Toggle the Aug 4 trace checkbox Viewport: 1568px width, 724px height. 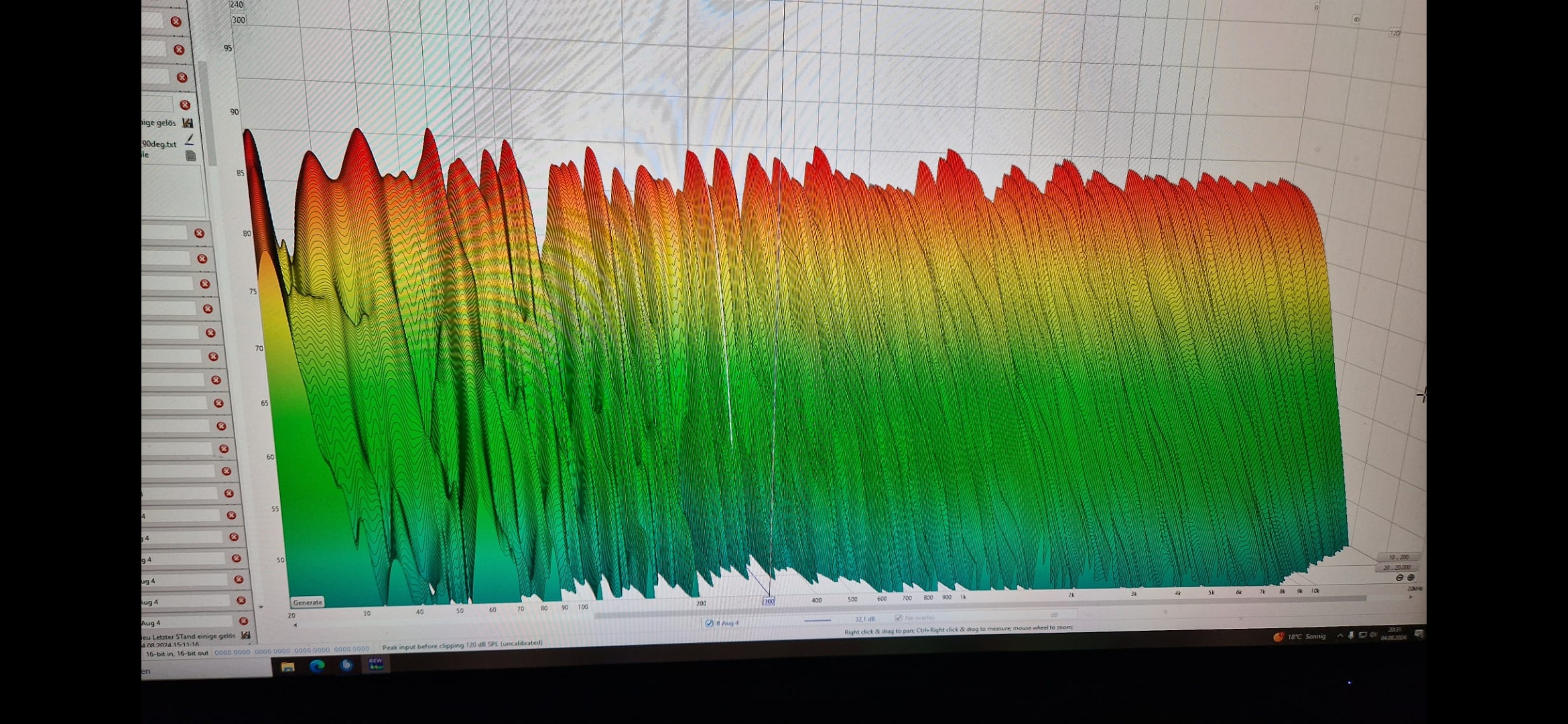(709, 623)
